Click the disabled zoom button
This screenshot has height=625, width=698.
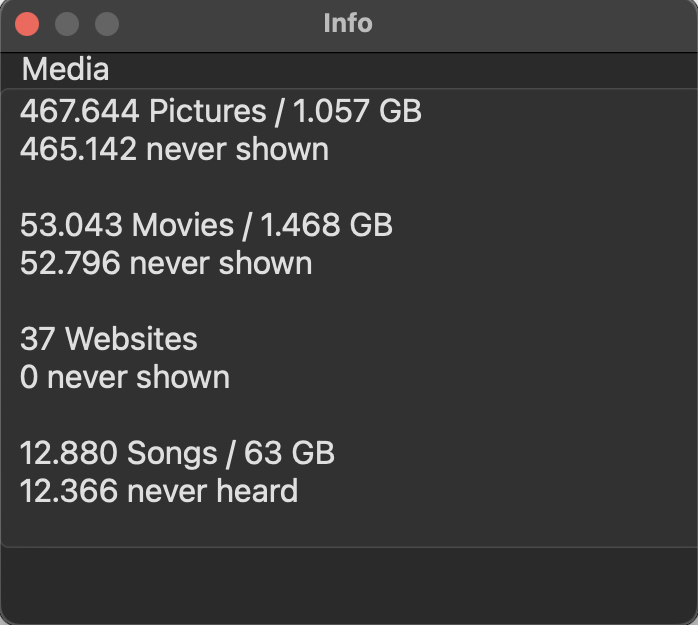pyautogui.click(x=107, y=24)
